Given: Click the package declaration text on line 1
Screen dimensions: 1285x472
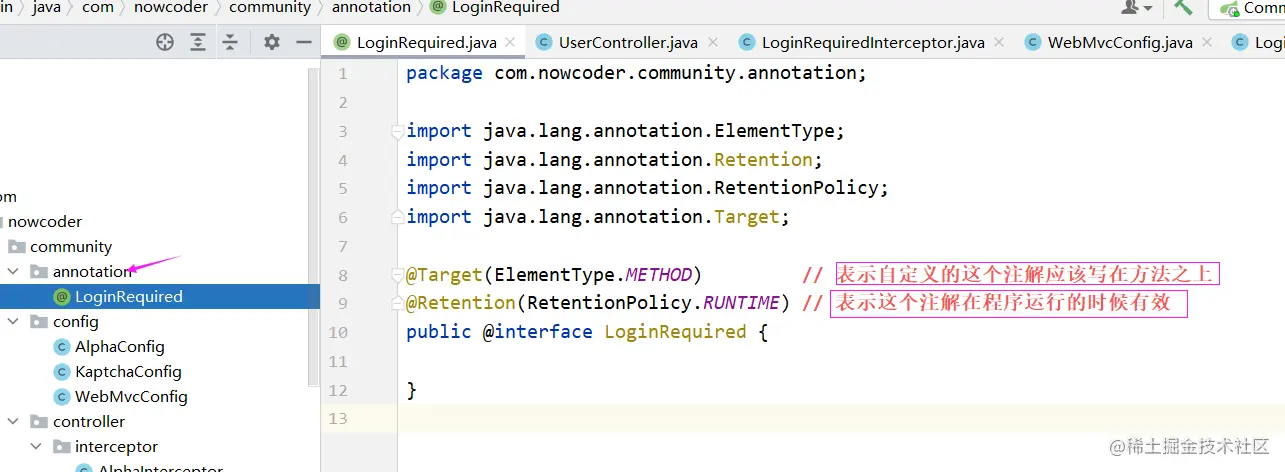Looking at the screenshot, I should click(636, 73).
